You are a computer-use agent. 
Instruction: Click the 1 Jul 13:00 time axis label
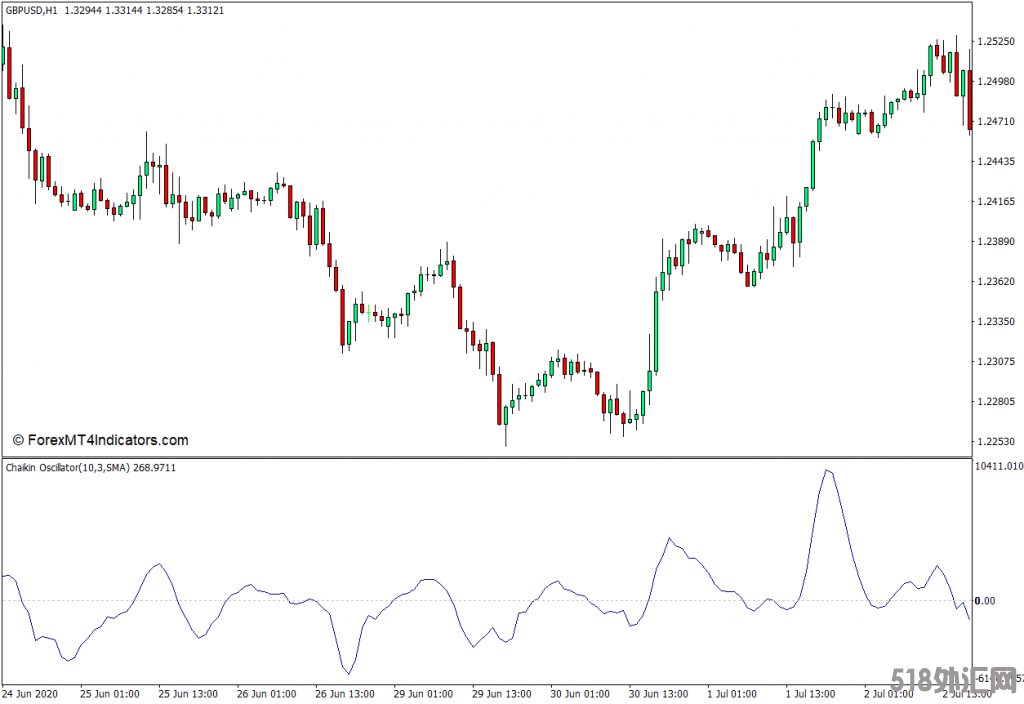pos(810,694)
